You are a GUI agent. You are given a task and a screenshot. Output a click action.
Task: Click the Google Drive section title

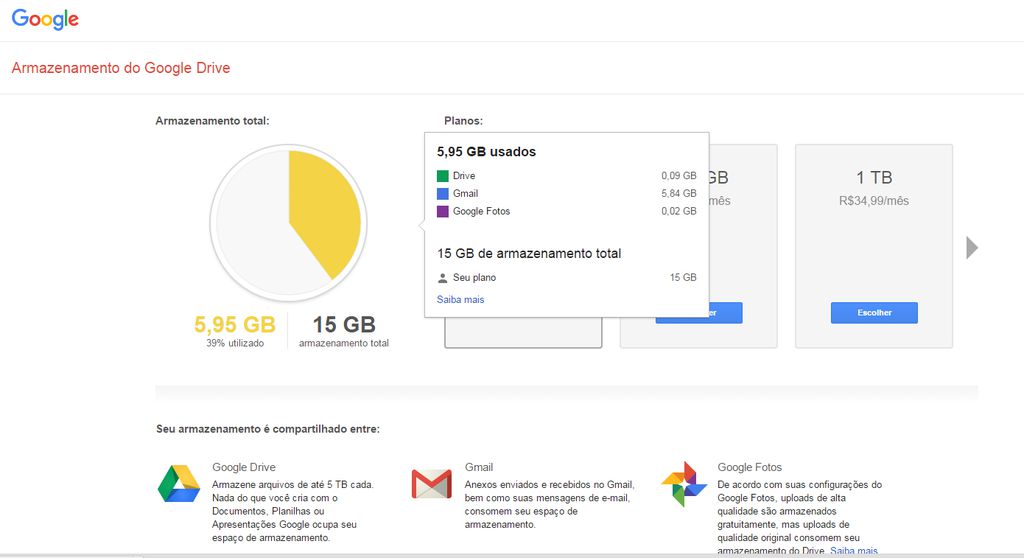coord(244,467)
